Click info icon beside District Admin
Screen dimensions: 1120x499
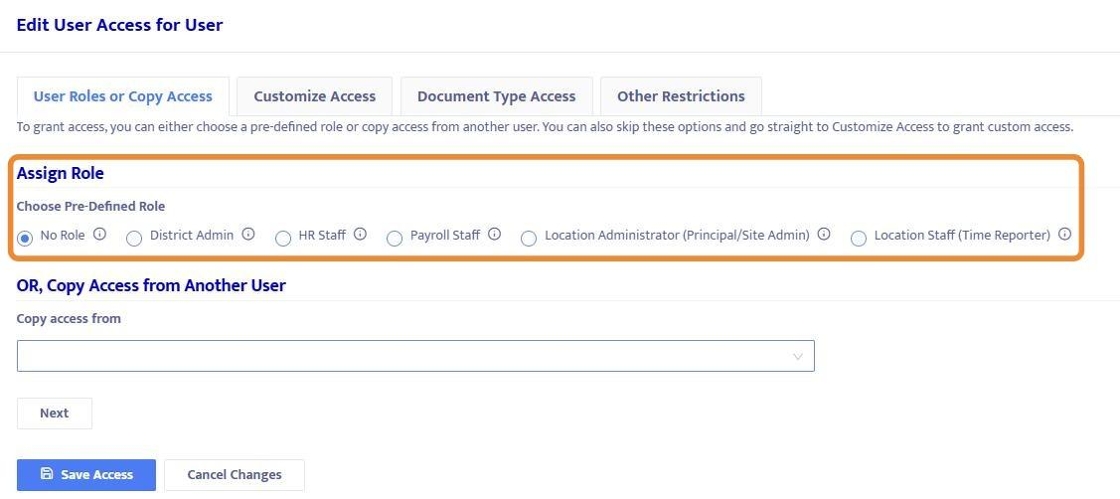[x=248, y=235]
